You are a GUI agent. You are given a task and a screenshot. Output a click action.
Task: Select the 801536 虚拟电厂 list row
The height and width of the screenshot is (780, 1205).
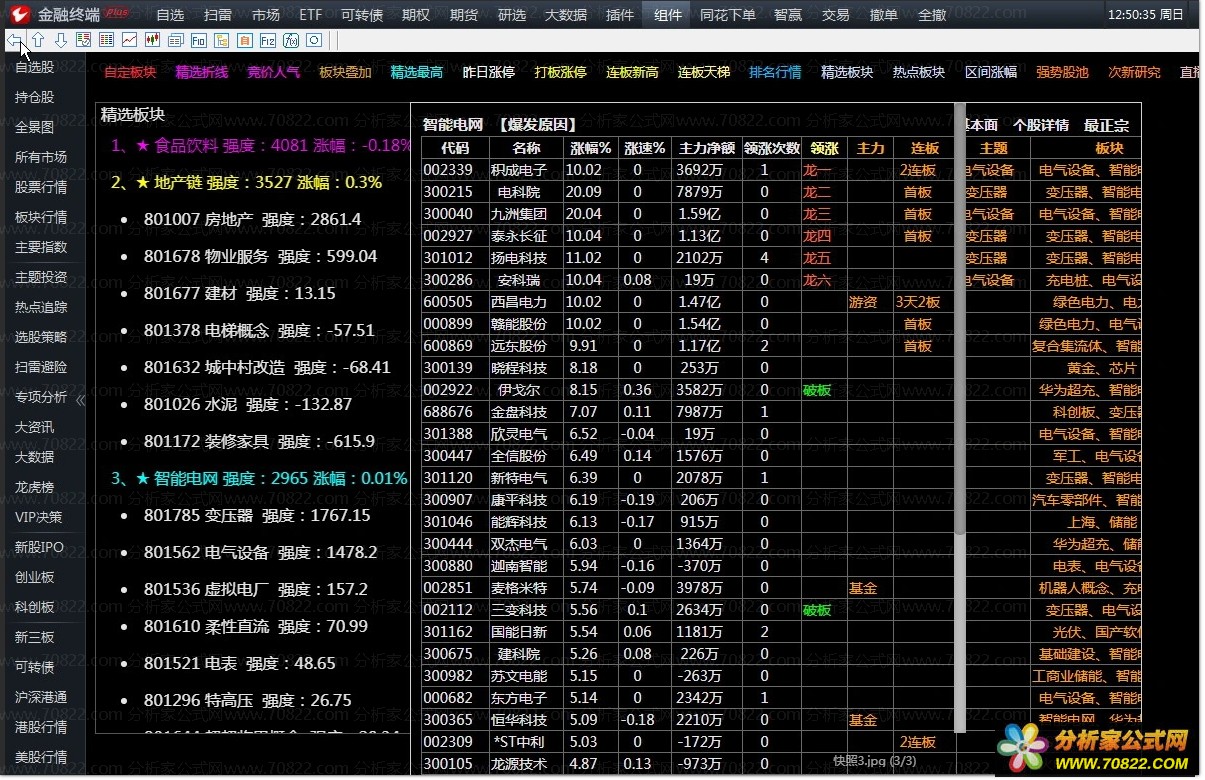pos(256,589)
